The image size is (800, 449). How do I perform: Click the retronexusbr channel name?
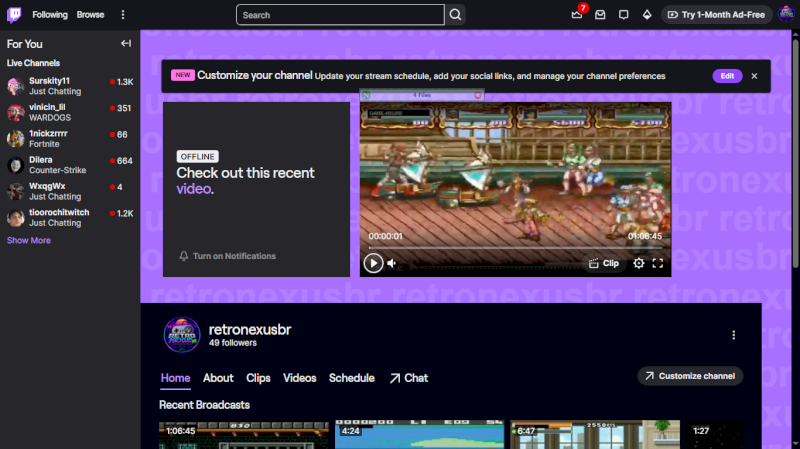point(250,330)
